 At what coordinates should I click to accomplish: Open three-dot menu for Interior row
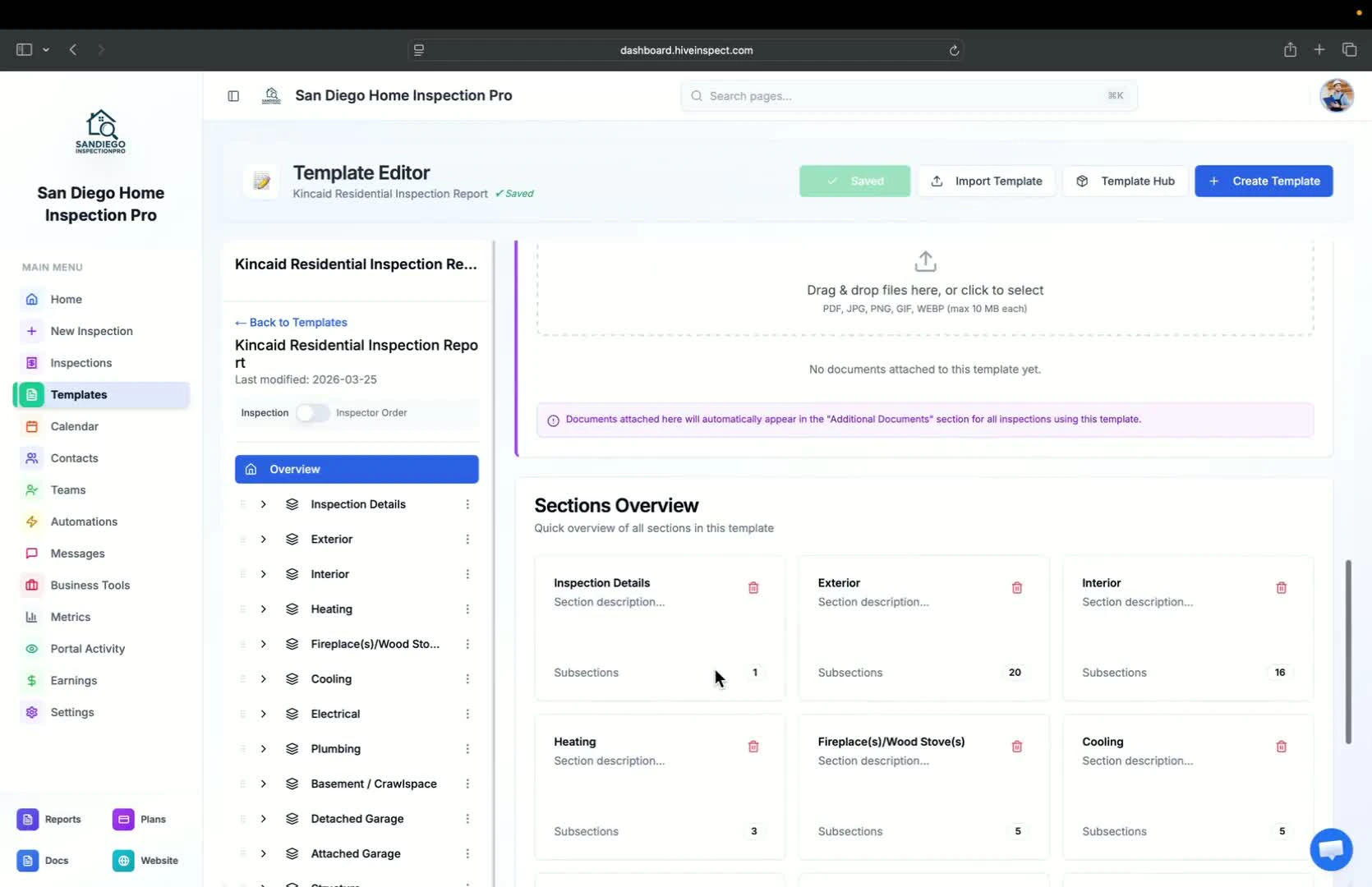[467, 574]
